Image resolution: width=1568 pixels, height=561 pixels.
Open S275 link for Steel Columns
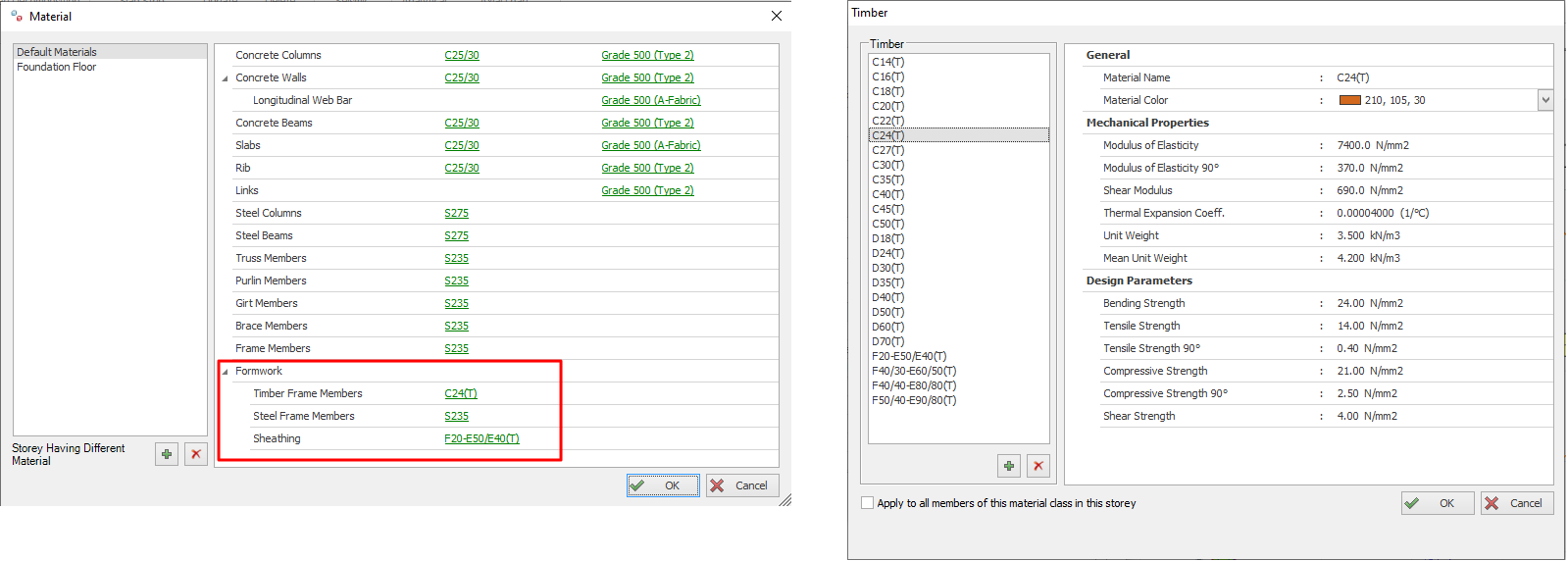tap(456, 213)
